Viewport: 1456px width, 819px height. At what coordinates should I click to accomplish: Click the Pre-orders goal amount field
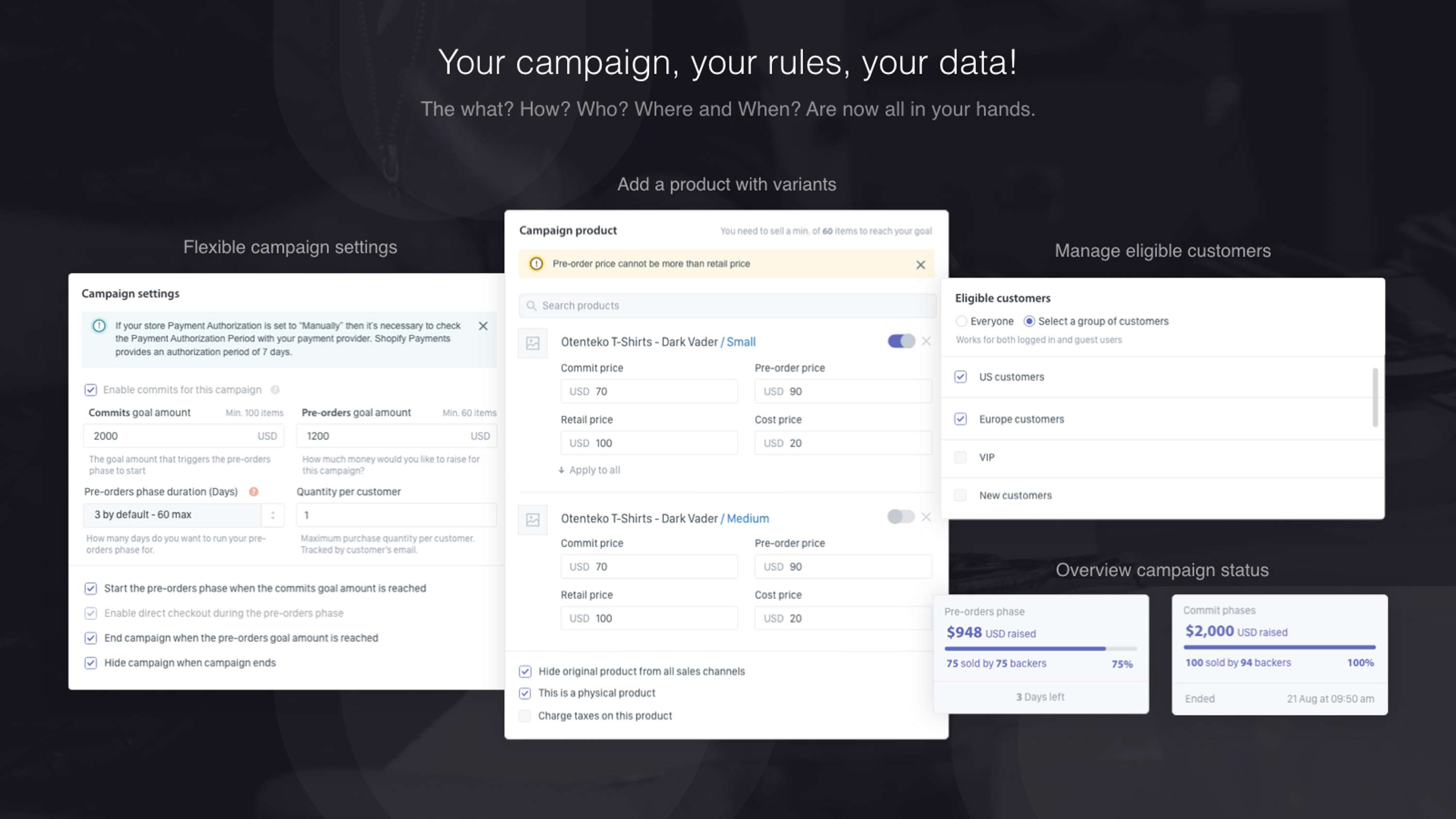point(397,436)
